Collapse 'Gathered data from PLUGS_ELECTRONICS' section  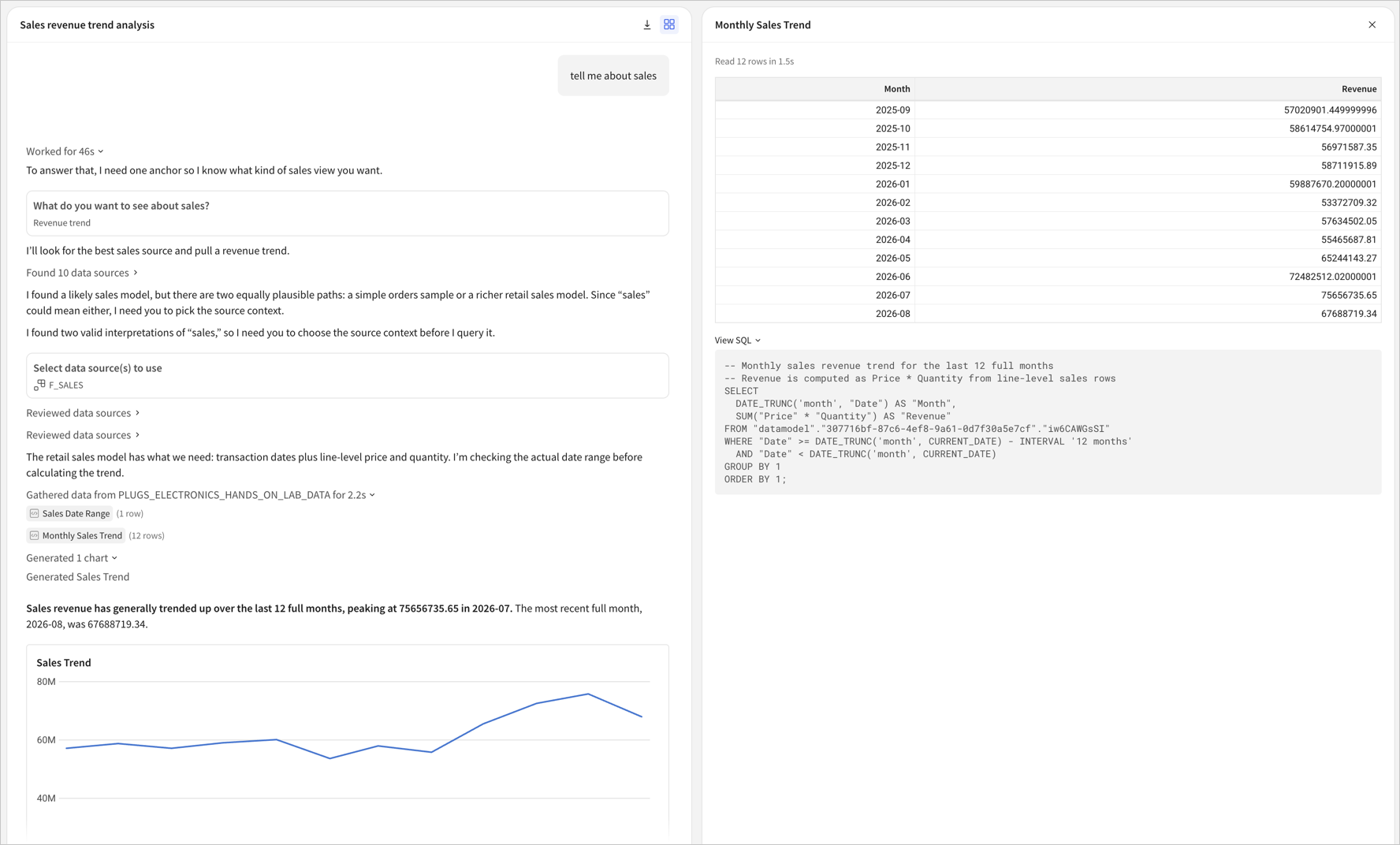[x=200, y=495]
